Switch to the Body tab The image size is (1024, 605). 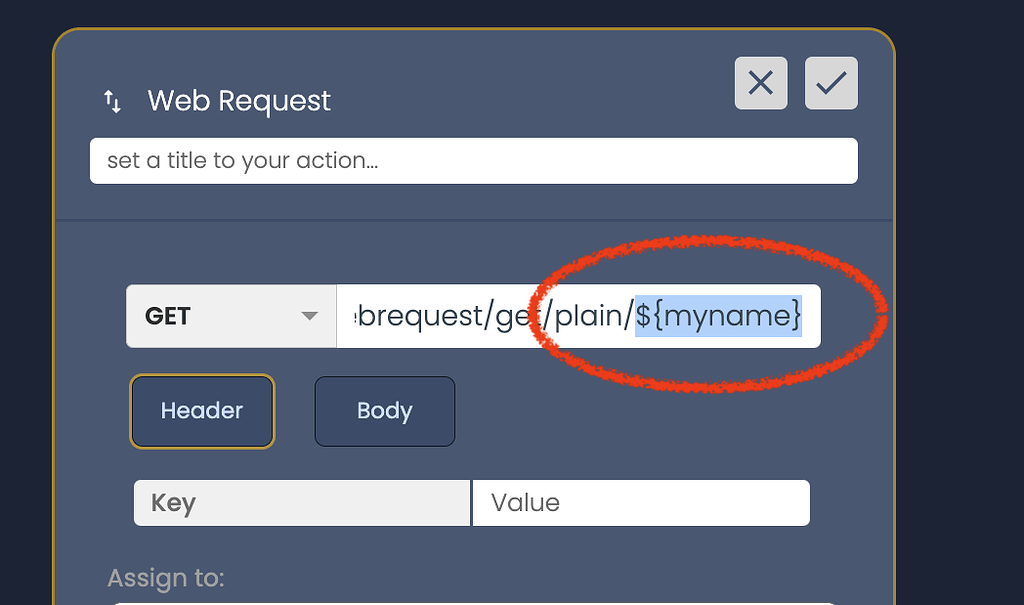click(x=385, y=411)
